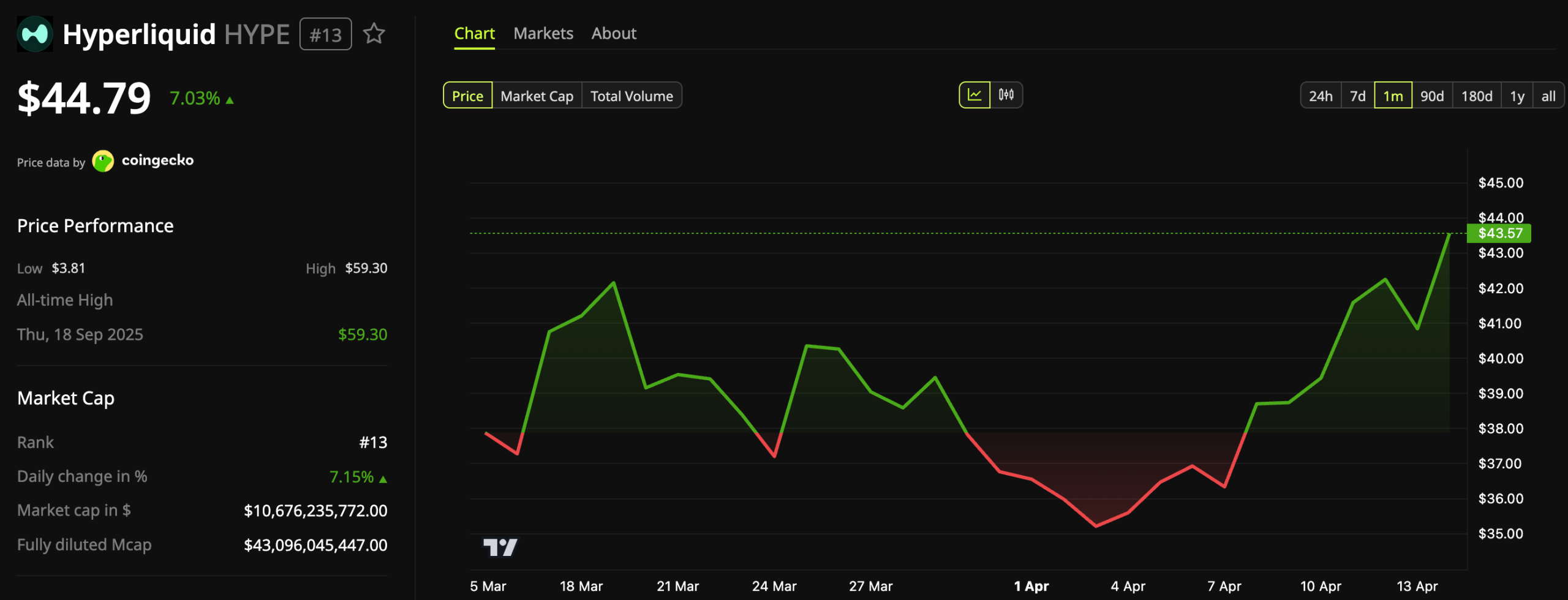Set timeframe to 7d
Screen dimensions: 1568x600
pos(1358,96)
